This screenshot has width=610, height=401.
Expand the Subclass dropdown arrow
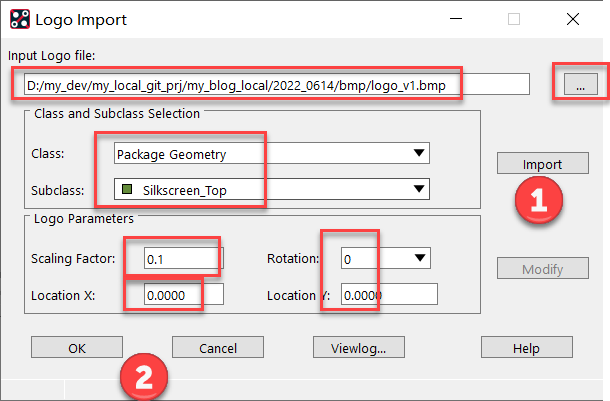418,189
